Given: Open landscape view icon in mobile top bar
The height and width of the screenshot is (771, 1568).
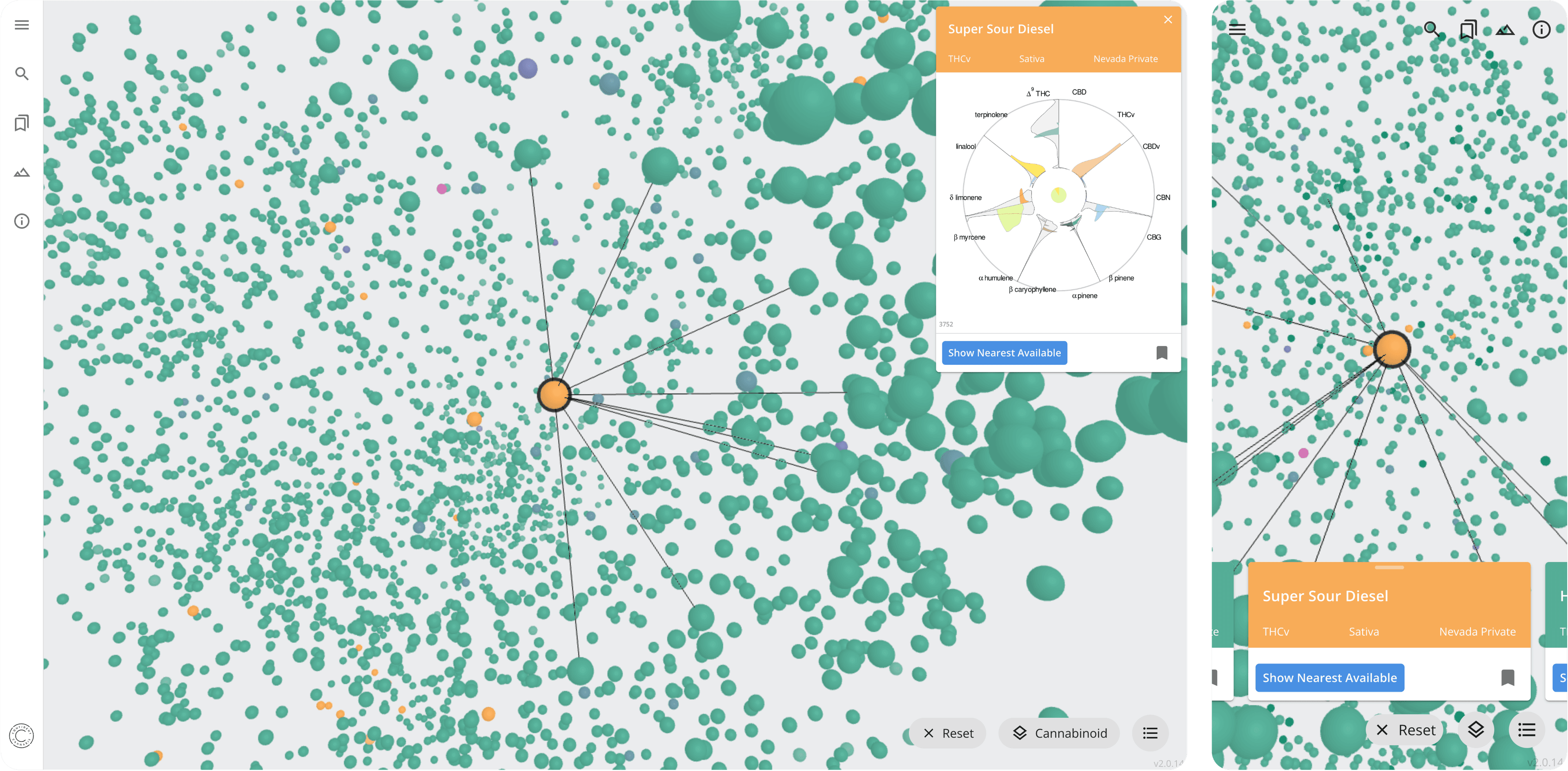Looking at the screenshot, I should [x=1505, y=29].
